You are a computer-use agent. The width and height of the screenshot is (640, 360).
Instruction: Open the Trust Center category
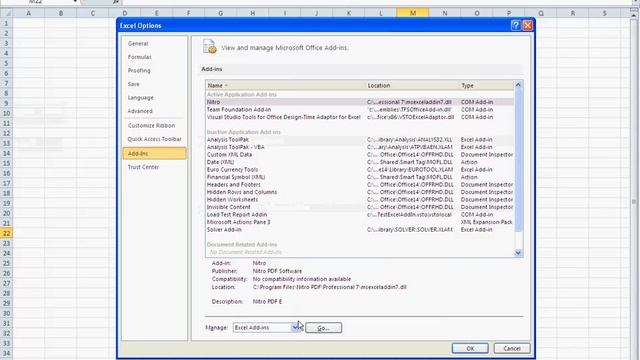[143, 167]
